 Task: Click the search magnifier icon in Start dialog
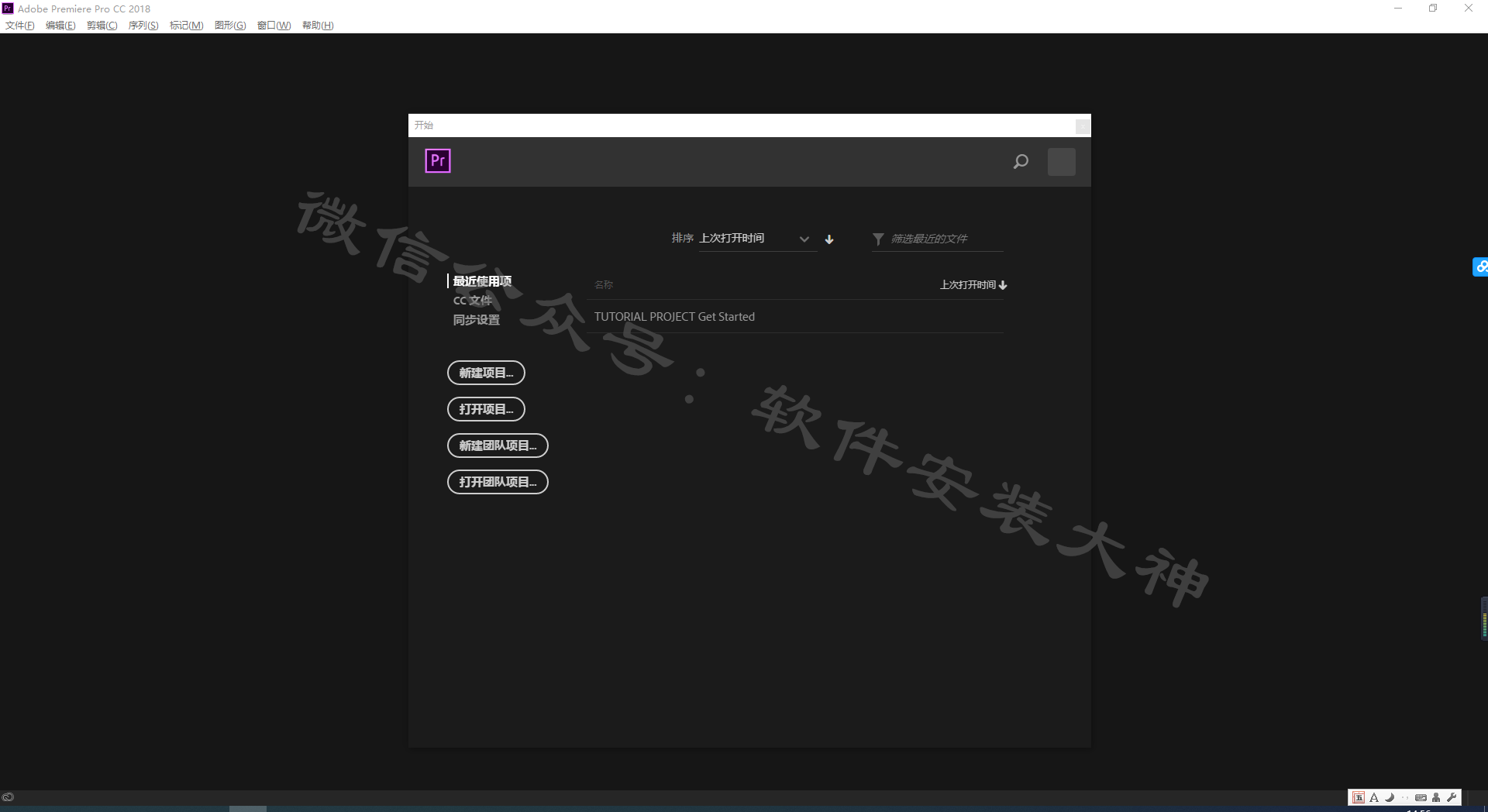[x=1021, y=161]
